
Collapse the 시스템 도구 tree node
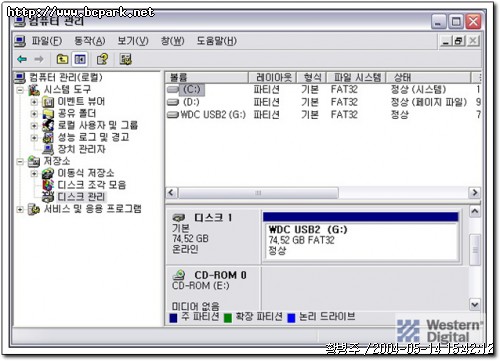tap(20, 90)
